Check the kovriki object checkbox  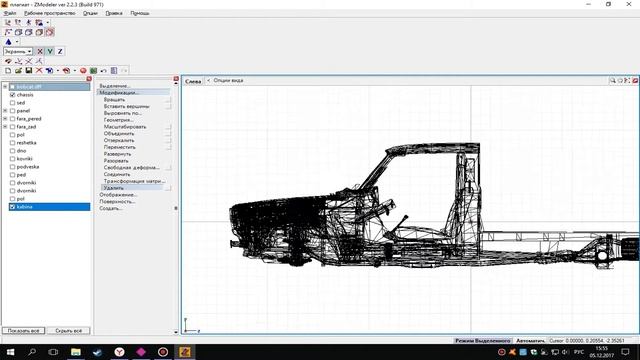pos(13,159)
